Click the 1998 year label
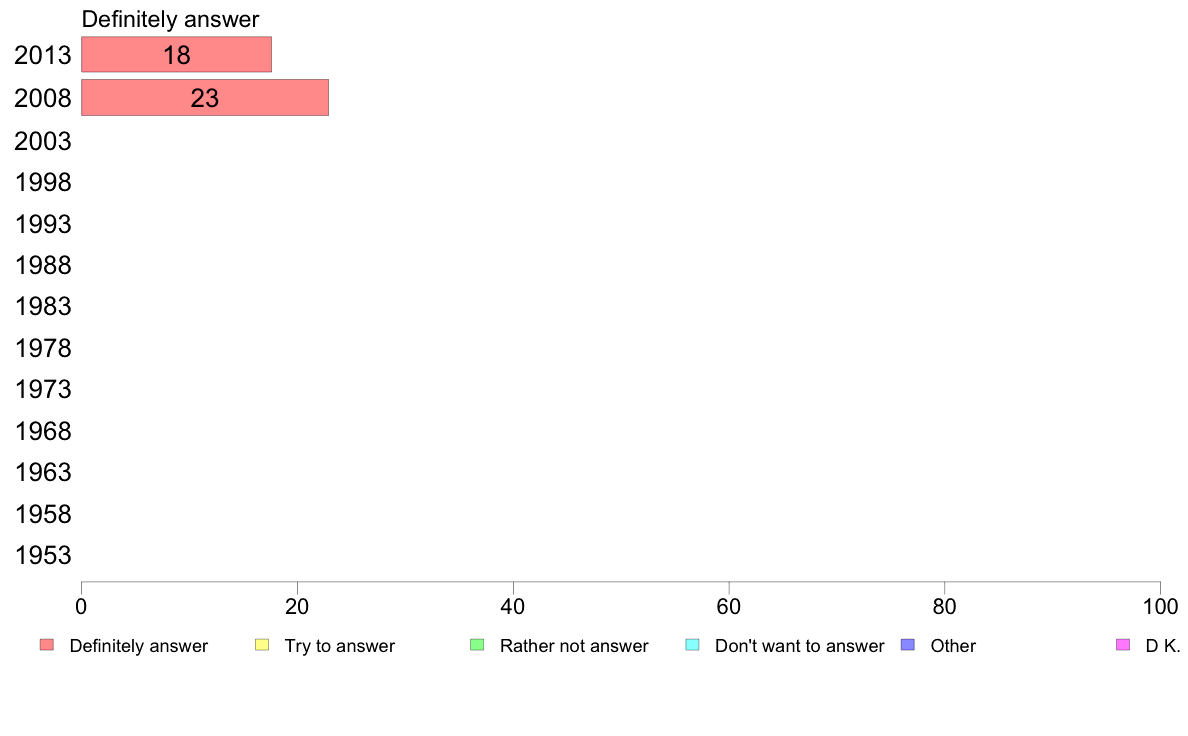1188x736 pixels. [43, 183]
